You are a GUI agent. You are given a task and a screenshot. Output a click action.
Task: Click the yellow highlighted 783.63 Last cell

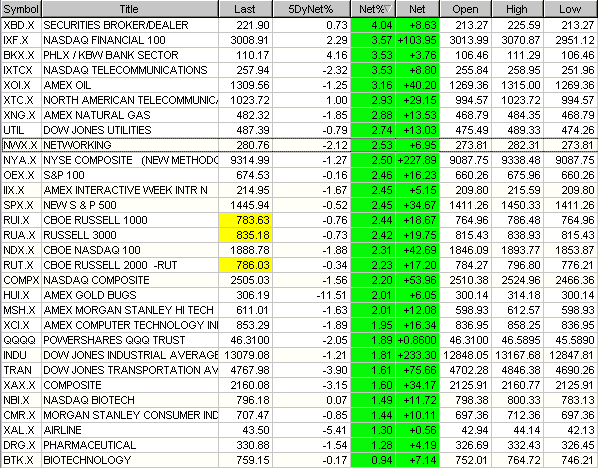pyautogui.click(x=246, y=220)
